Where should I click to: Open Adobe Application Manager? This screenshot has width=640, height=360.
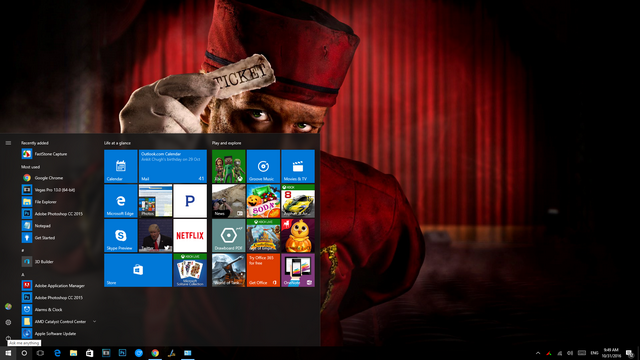point(59,286)
